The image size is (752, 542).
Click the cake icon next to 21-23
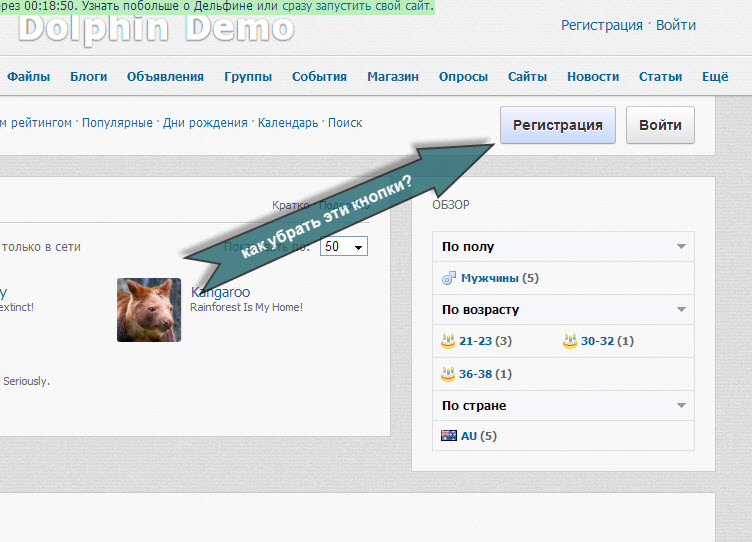coord(448,341)
